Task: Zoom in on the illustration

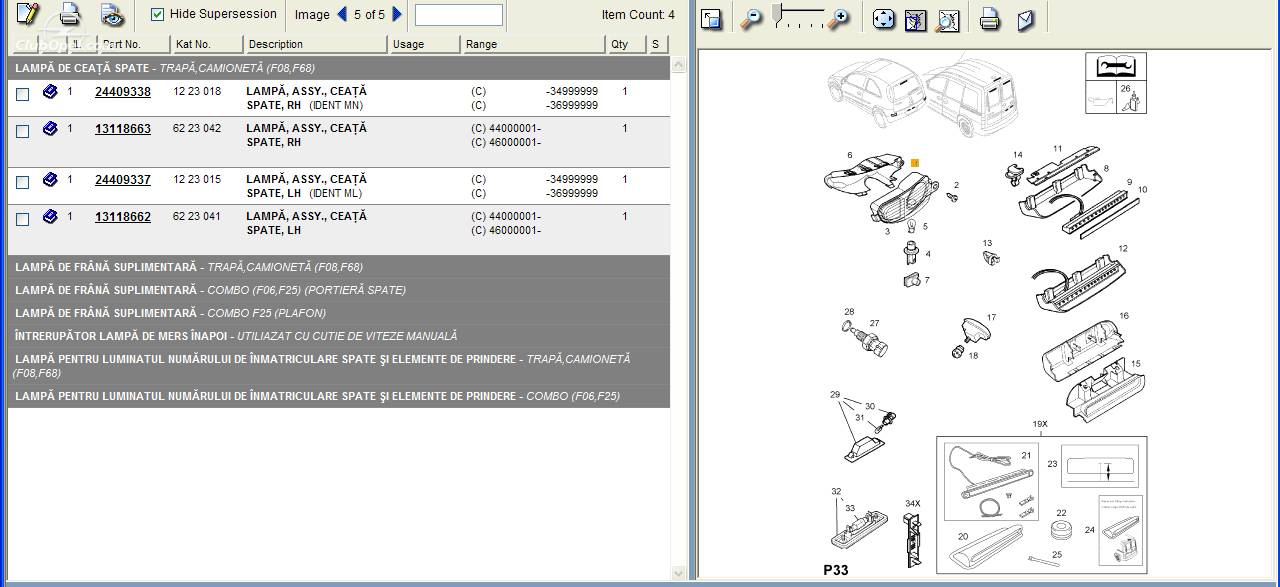Action: (x=839, y=18)
